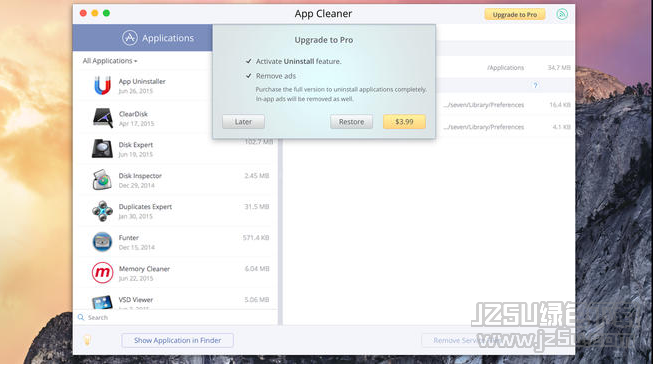The width and height of the screenshot is (653, 366).
Task: Select the Disk Expert drive icon
Action: tap(102, 149)
